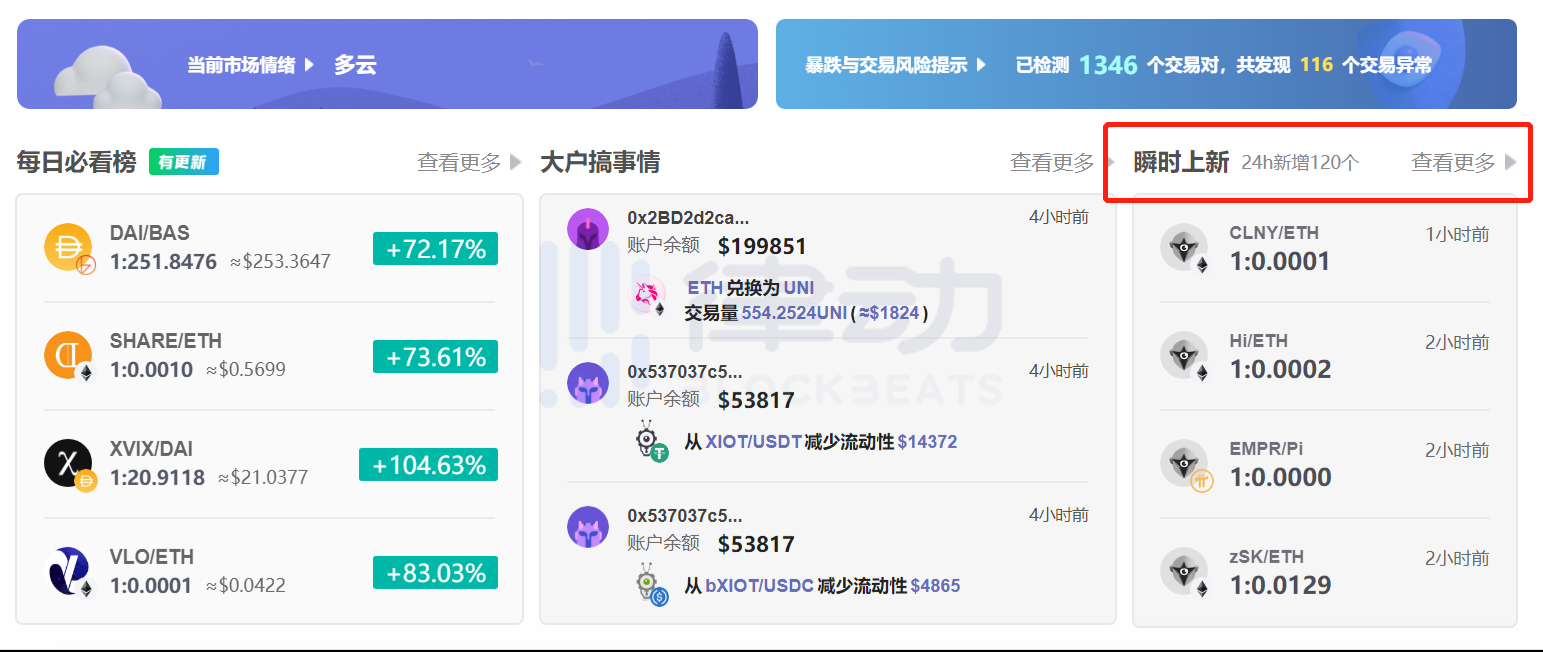The image size is (1543, 652).
Task: Click the EMPR/Pi new pair icon
Action: coord(1185,464)
